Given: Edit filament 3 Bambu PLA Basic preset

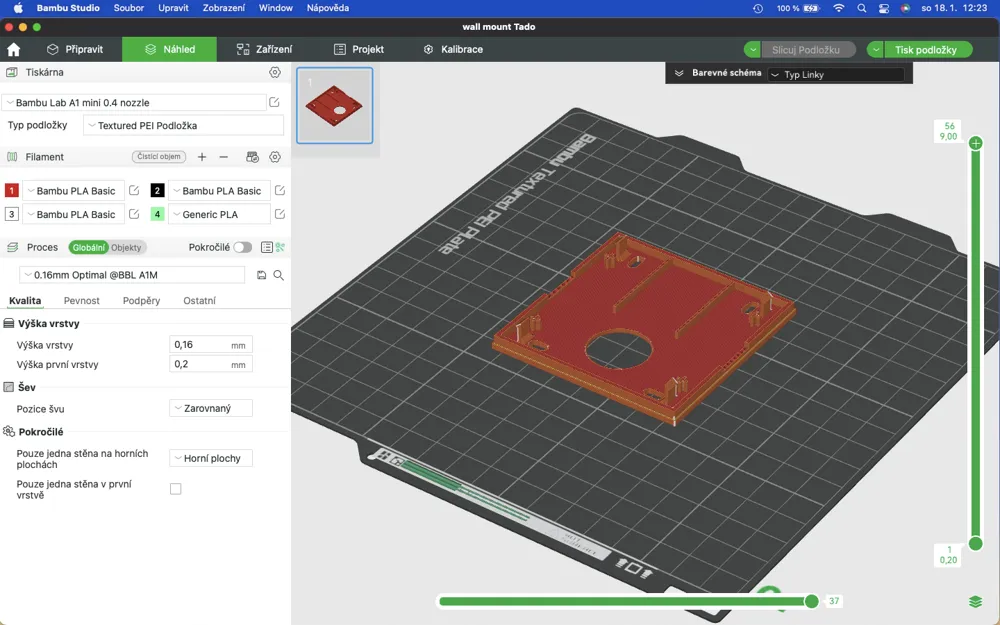Looking at the screenshot, I should click(x=134, y=214).
